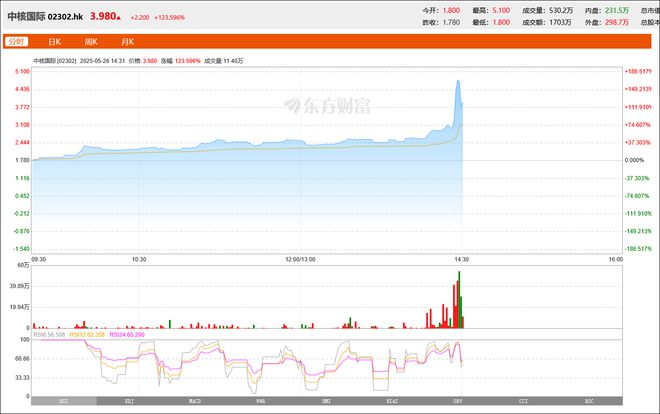The height and width of the screenshot is (414, 660).
Task: Open the 周K weekly candlestick tab
Action: (91, 42)
